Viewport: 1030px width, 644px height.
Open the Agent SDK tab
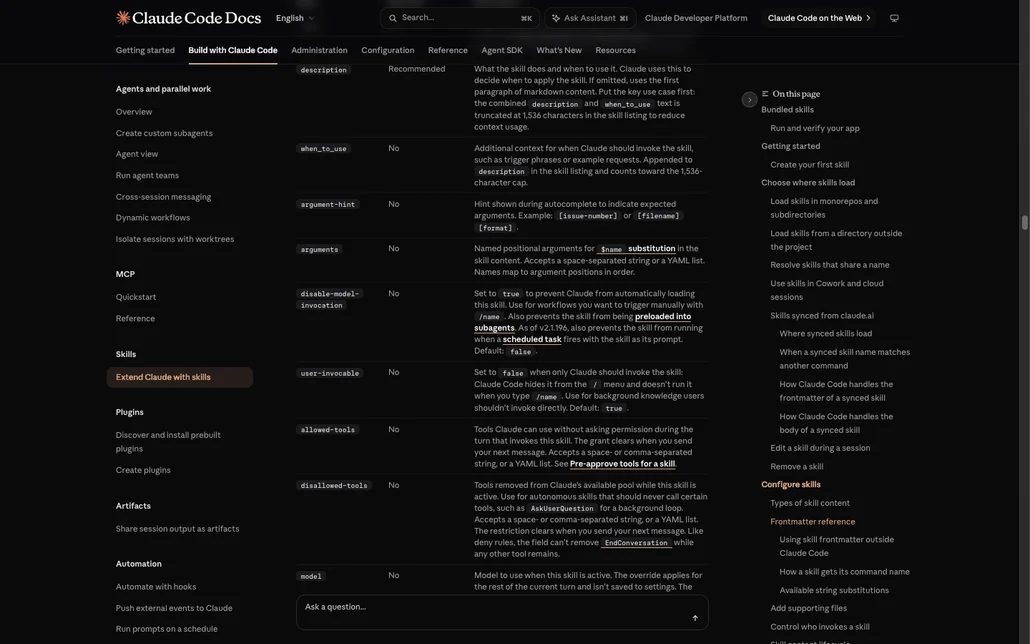click(x=502, y=50)
